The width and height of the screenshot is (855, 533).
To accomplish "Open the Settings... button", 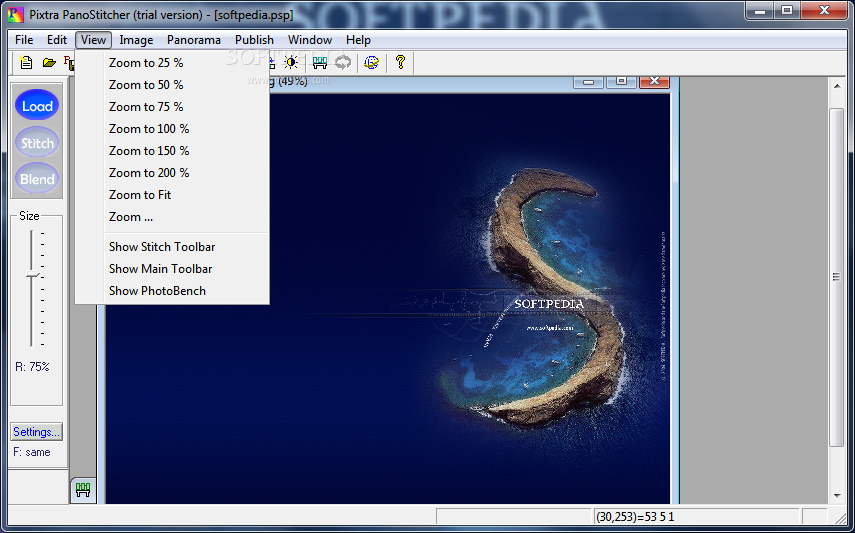I will (37, 432).
